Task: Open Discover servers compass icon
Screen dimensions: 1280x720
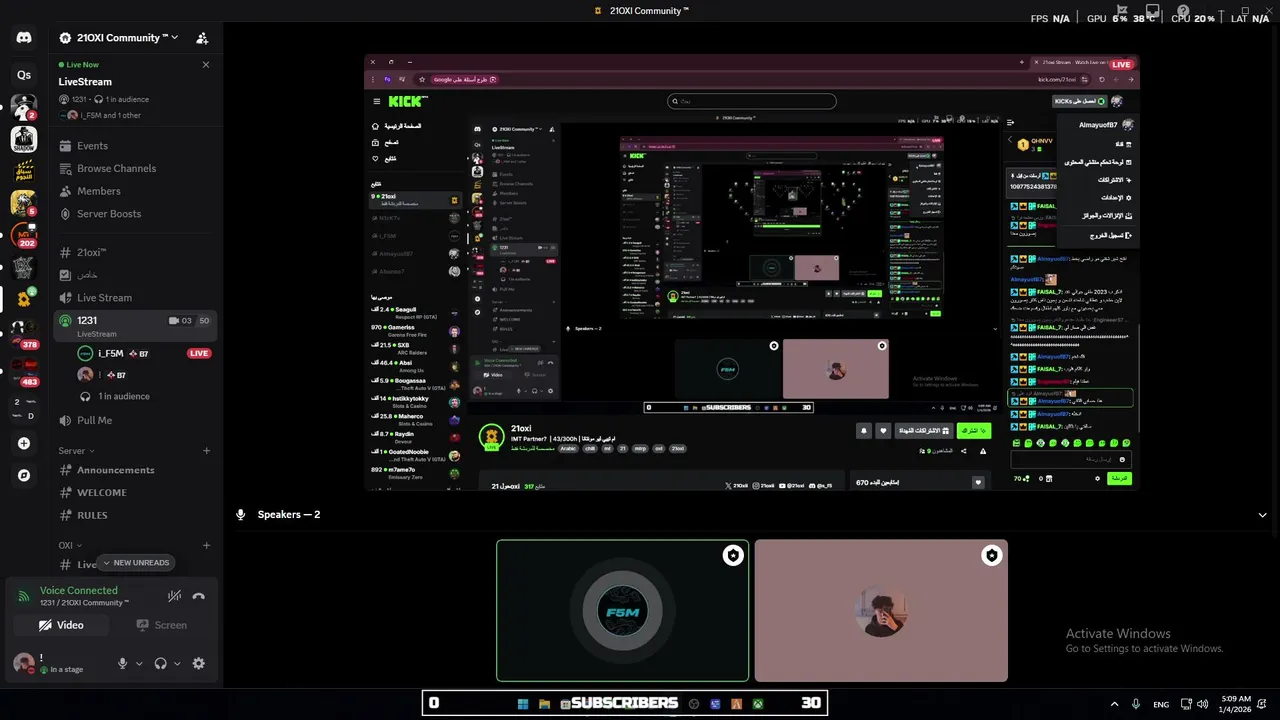Action: click(24, 475)
